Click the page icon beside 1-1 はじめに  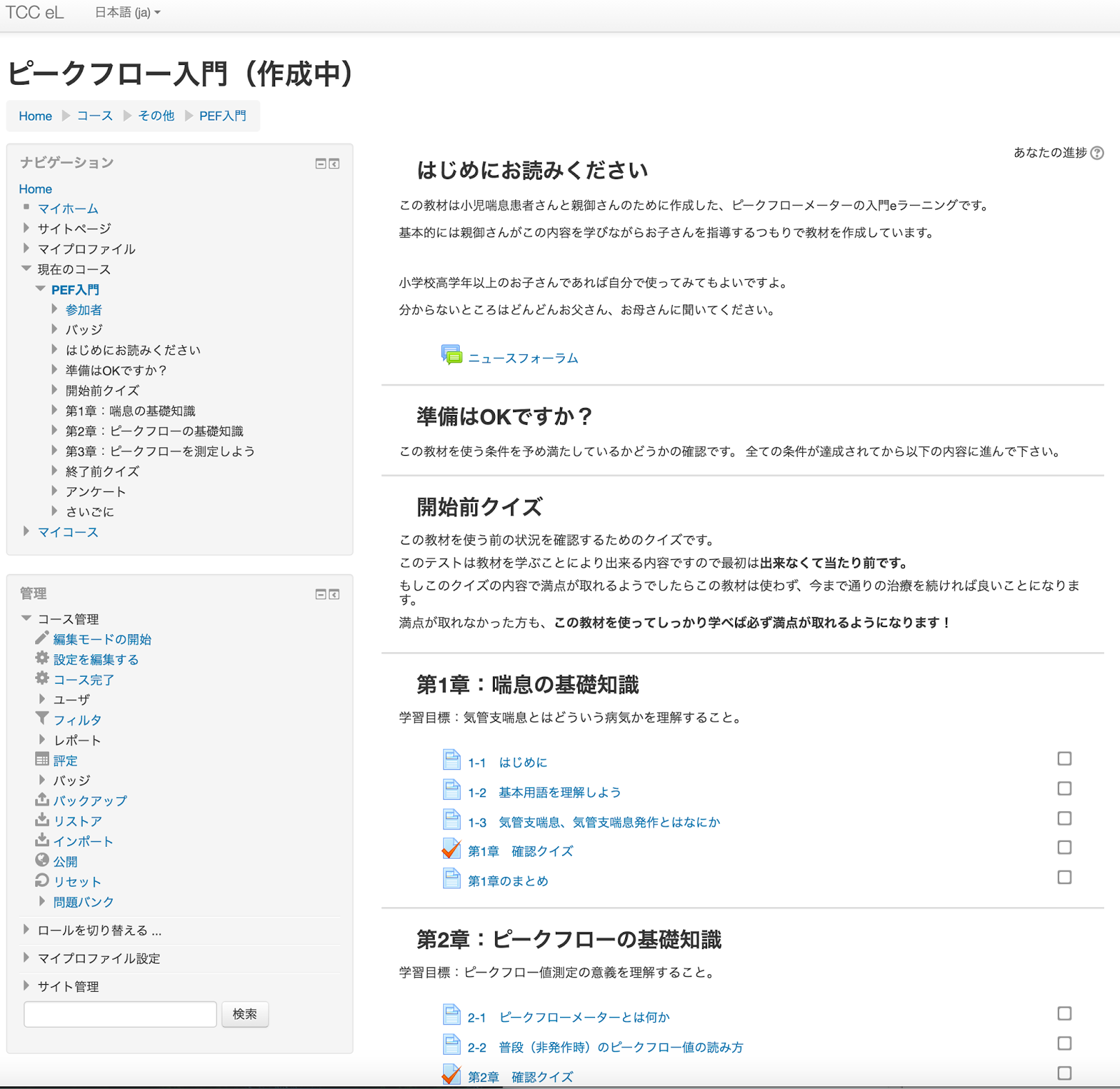[452, 759]
